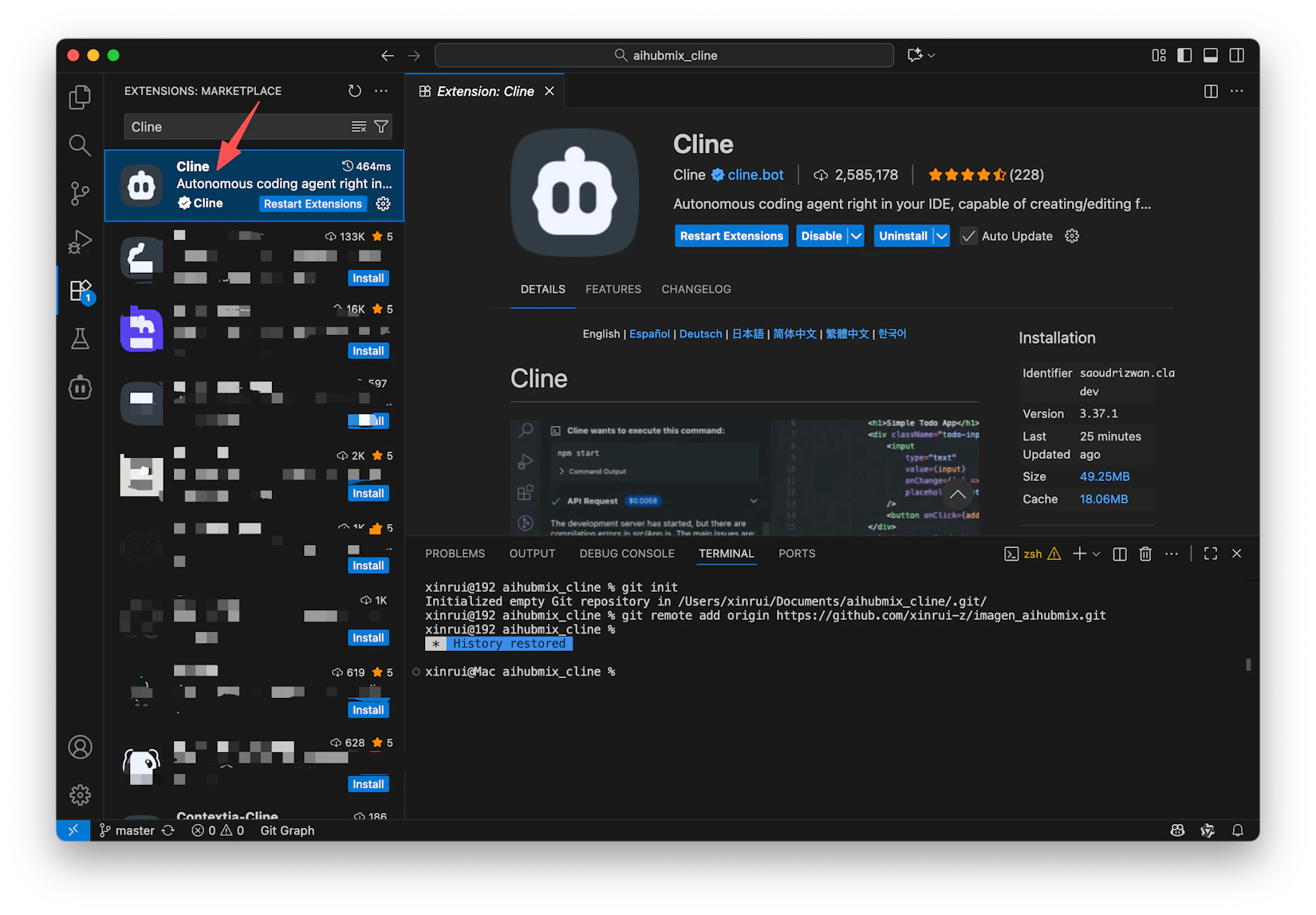Open Run and Debug view
This screenshot has height=915, width=1316.
point(80,242)
